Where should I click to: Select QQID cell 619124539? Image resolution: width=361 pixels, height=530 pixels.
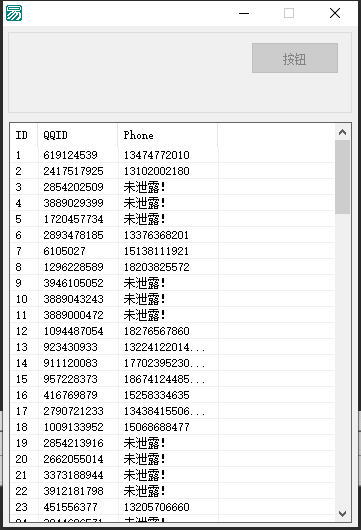coord(70,155)
